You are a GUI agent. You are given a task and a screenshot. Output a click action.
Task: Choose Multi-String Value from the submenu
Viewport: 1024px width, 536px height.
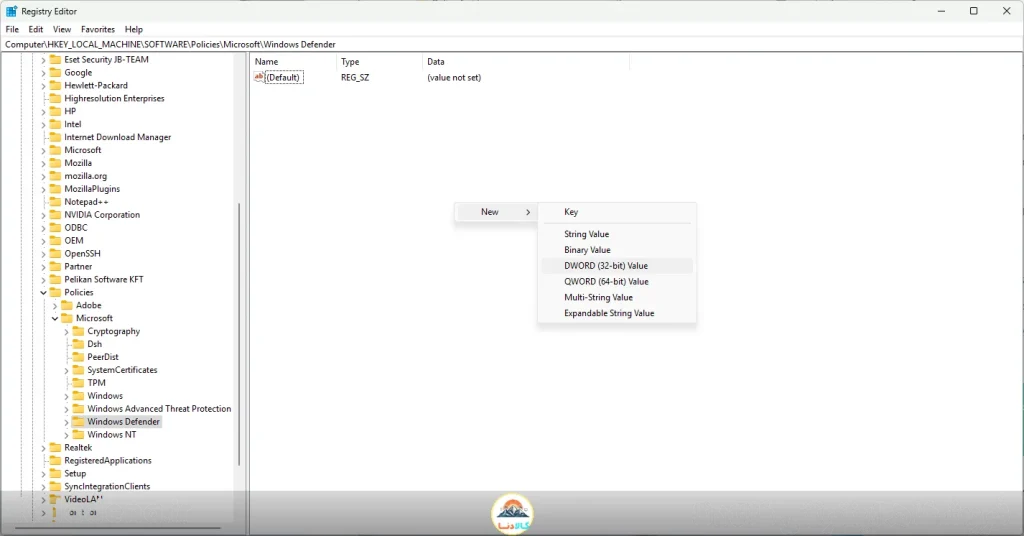(x=617, y=298)
